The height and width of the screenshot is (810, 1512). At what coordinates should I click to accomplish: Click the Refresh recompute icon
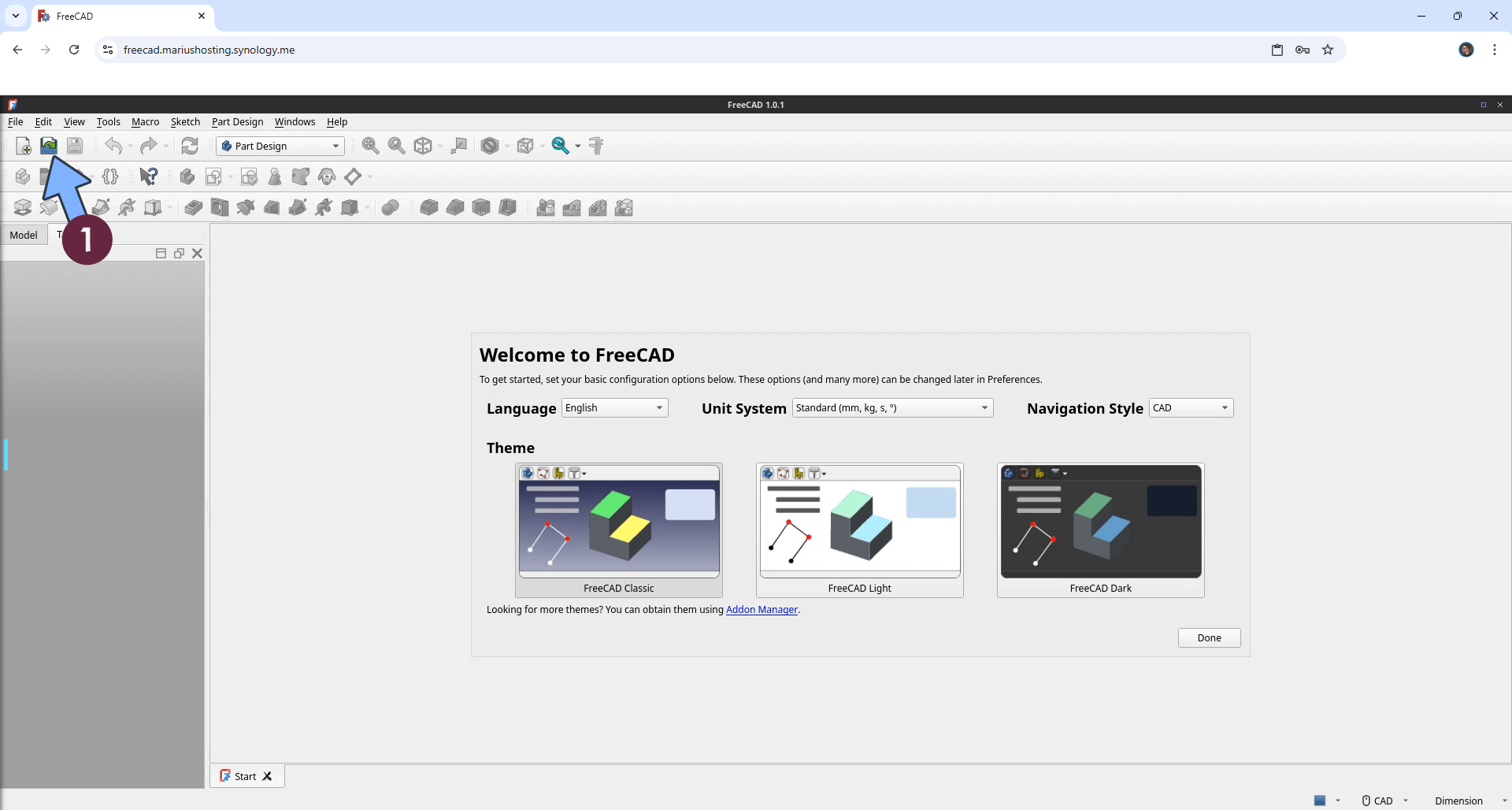190,146
